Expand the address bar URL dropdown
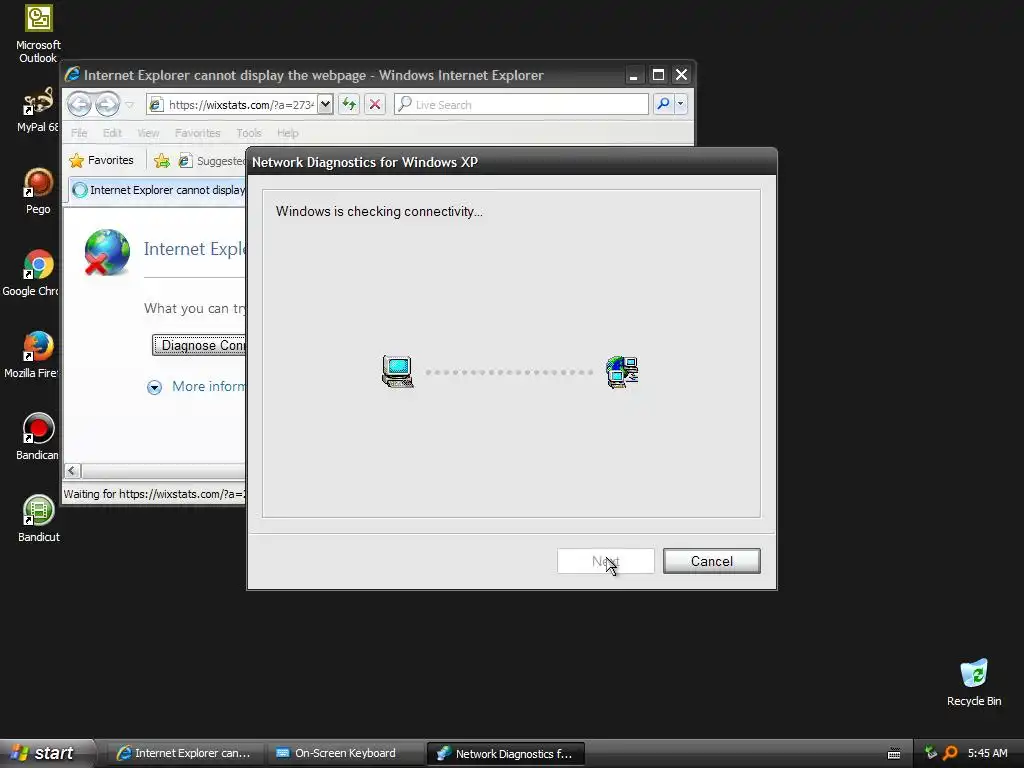 coord(325,104)
